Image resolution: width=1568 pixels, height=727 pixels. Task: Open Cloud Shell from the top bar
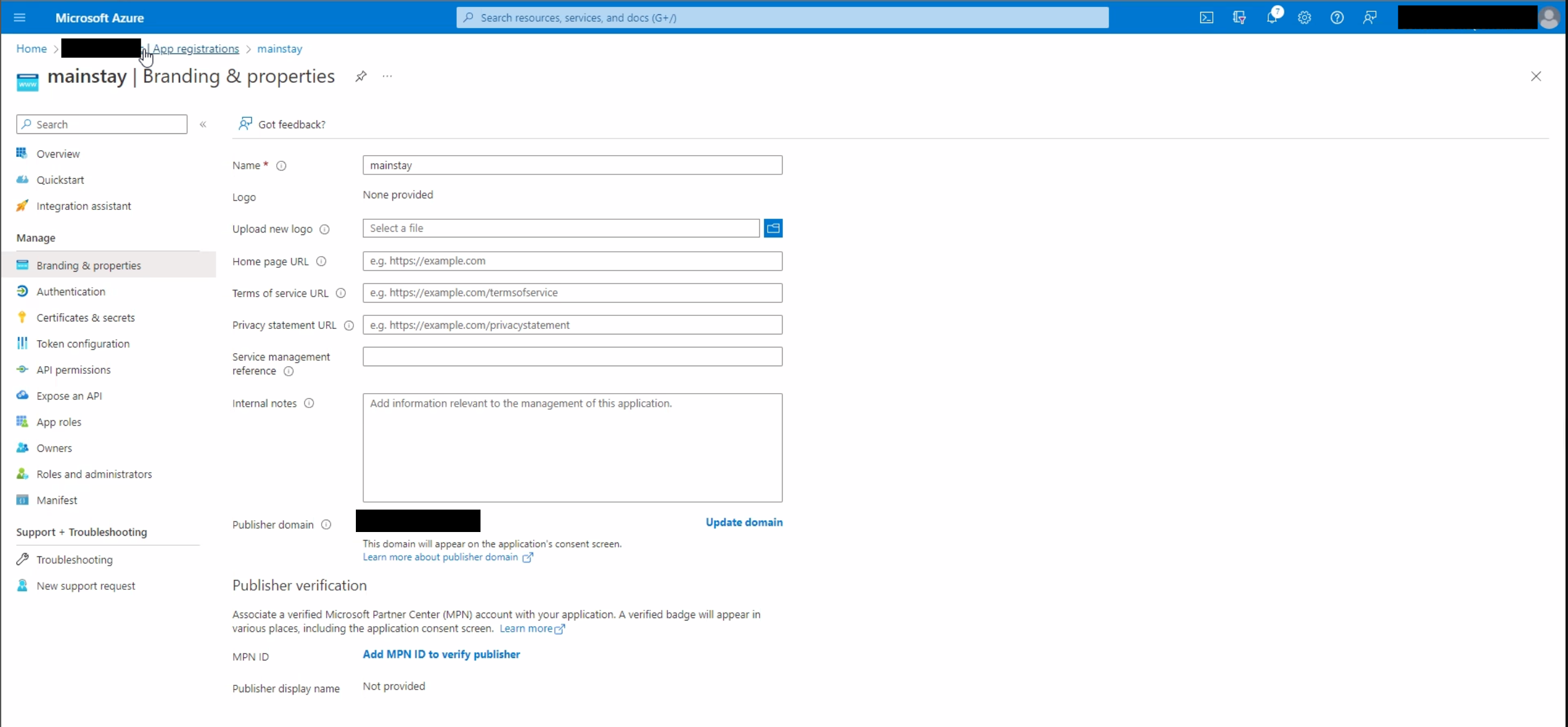pyautogui.click(x=1207, y=17)
